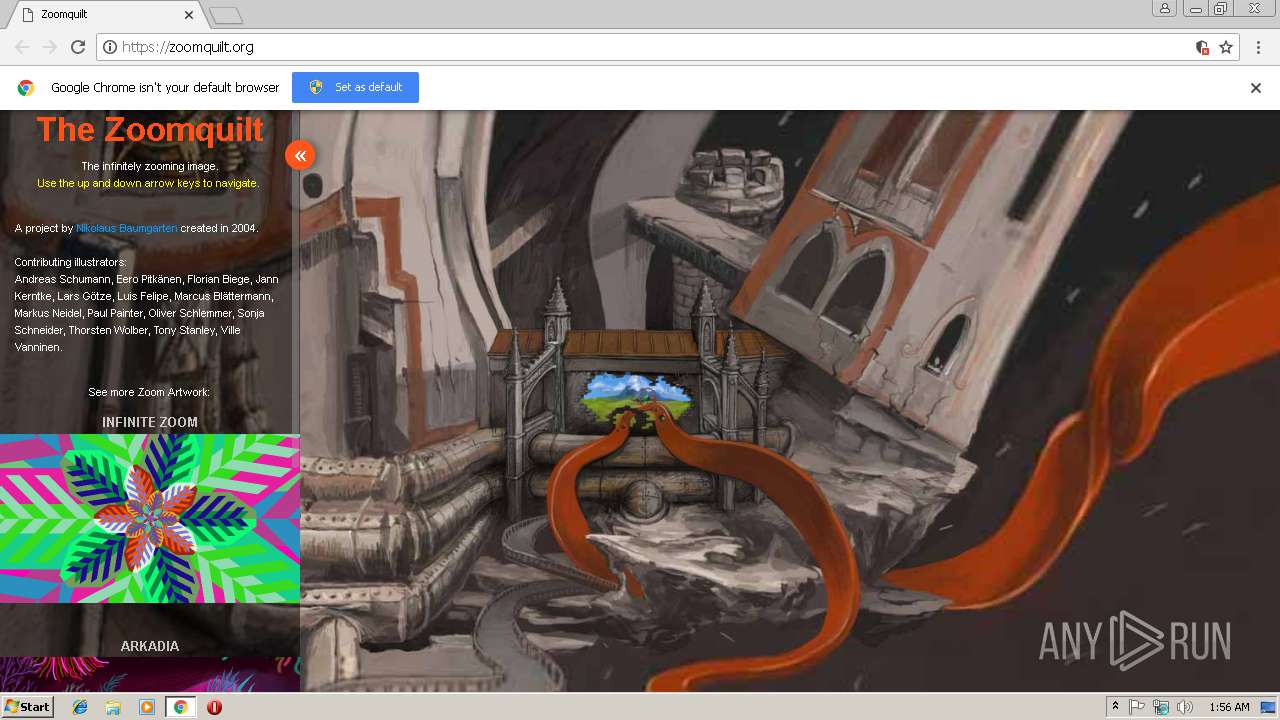Open the INFINITE ZOOM artwork thumbnail
The width and height of the screenshot is (1280, 720).
point(150,518)
